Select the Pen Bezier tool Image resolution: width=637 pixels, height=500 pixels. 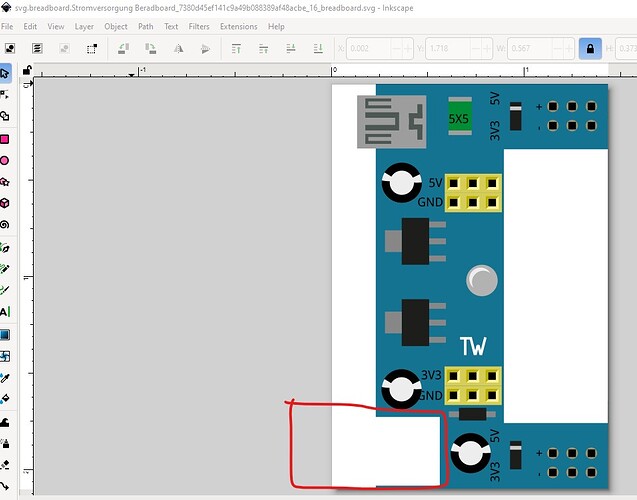[5, 247]
